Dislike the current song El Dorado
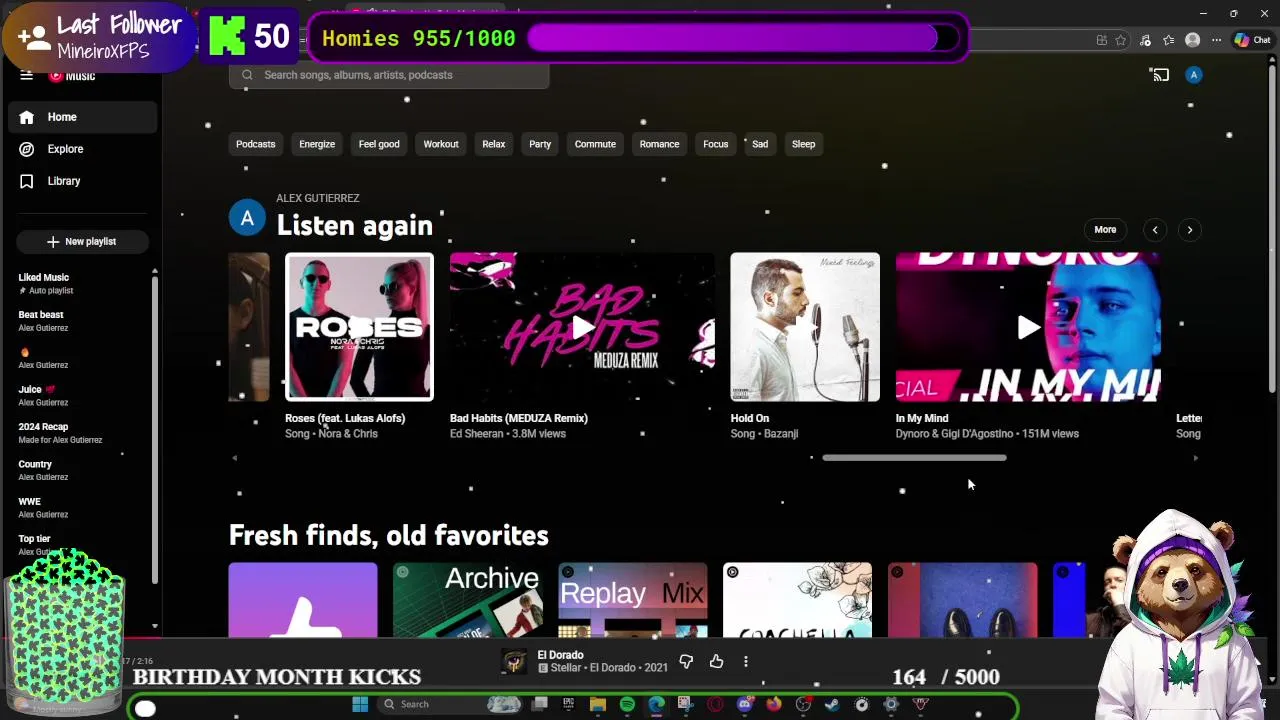 pyautogui.click(x=686, y=661)
